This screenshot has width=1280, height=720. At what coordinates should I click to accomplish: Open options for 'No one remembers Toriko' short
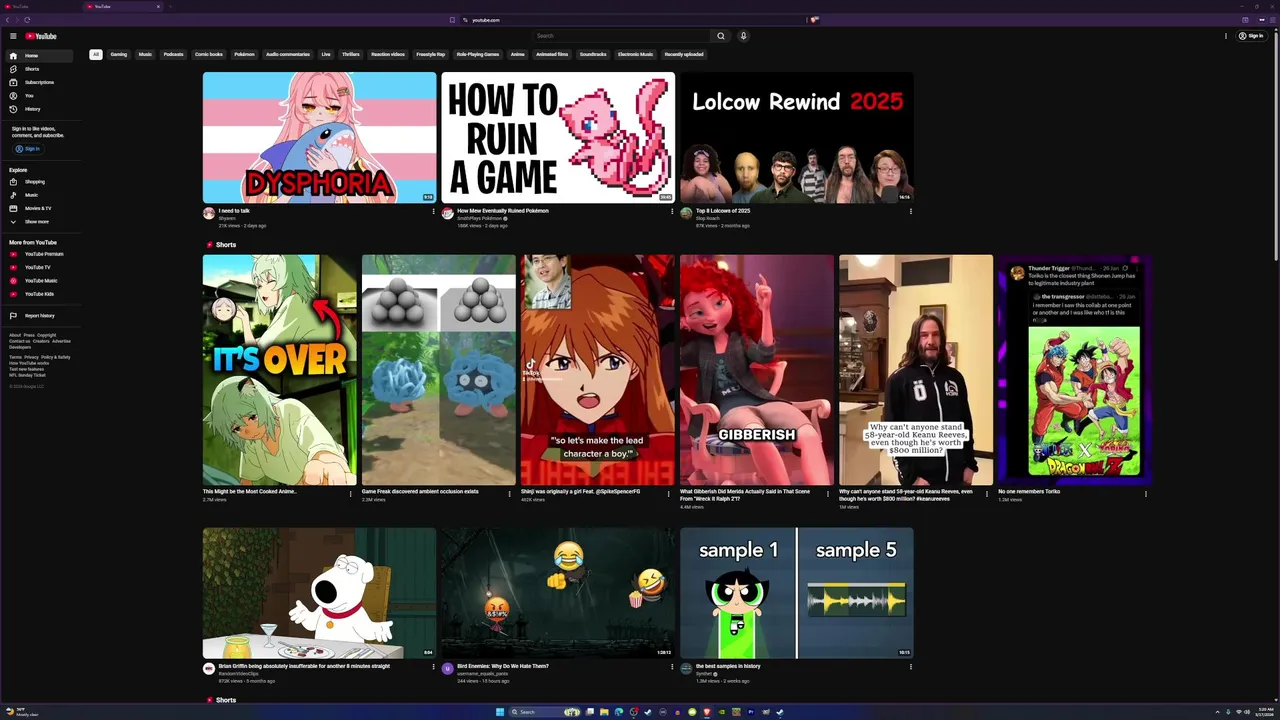(1146, 493)
